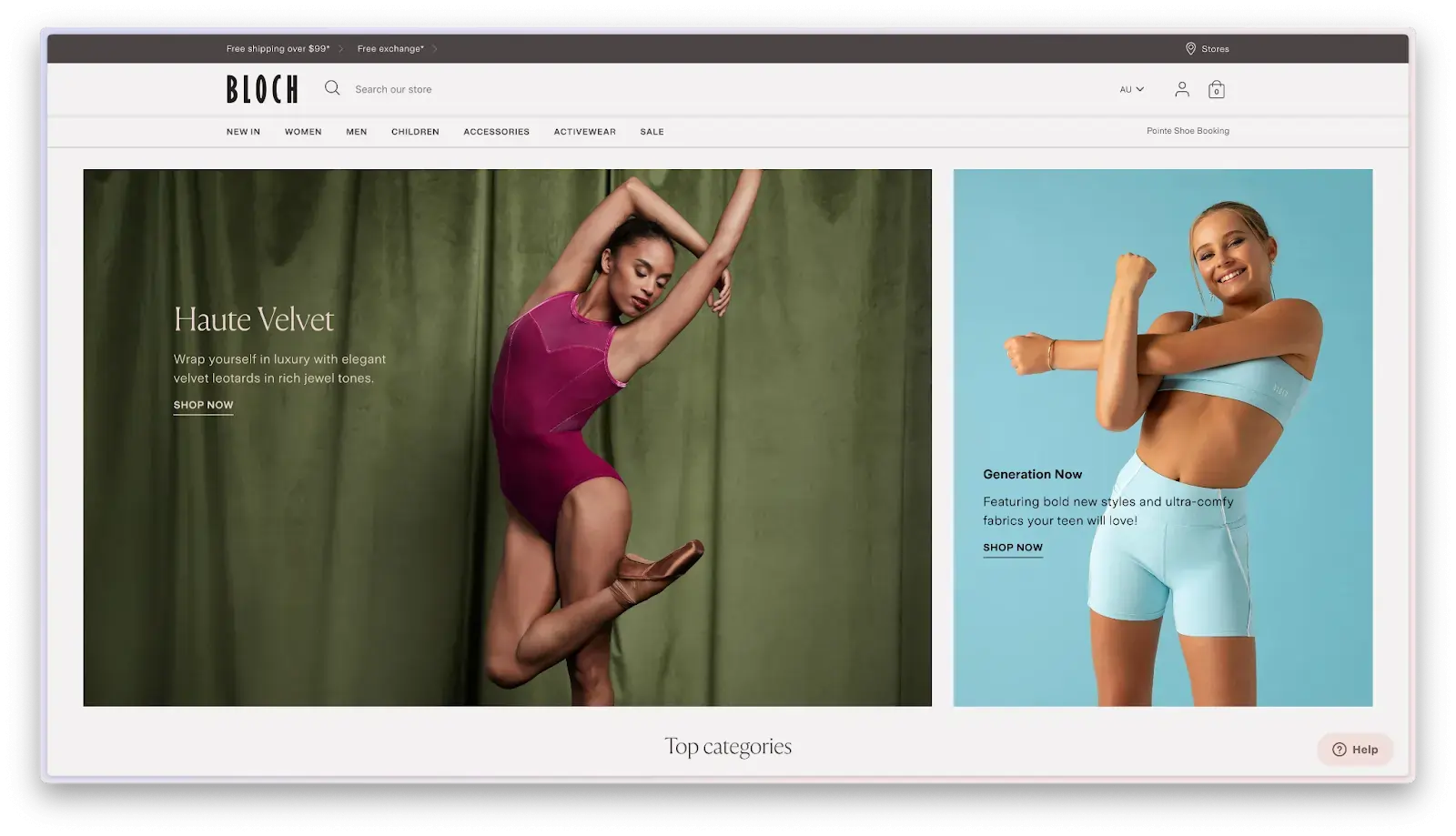Screen dimensions: 1456x836
Task: Select the MEN menu item
Action: [x=356, y=132]
